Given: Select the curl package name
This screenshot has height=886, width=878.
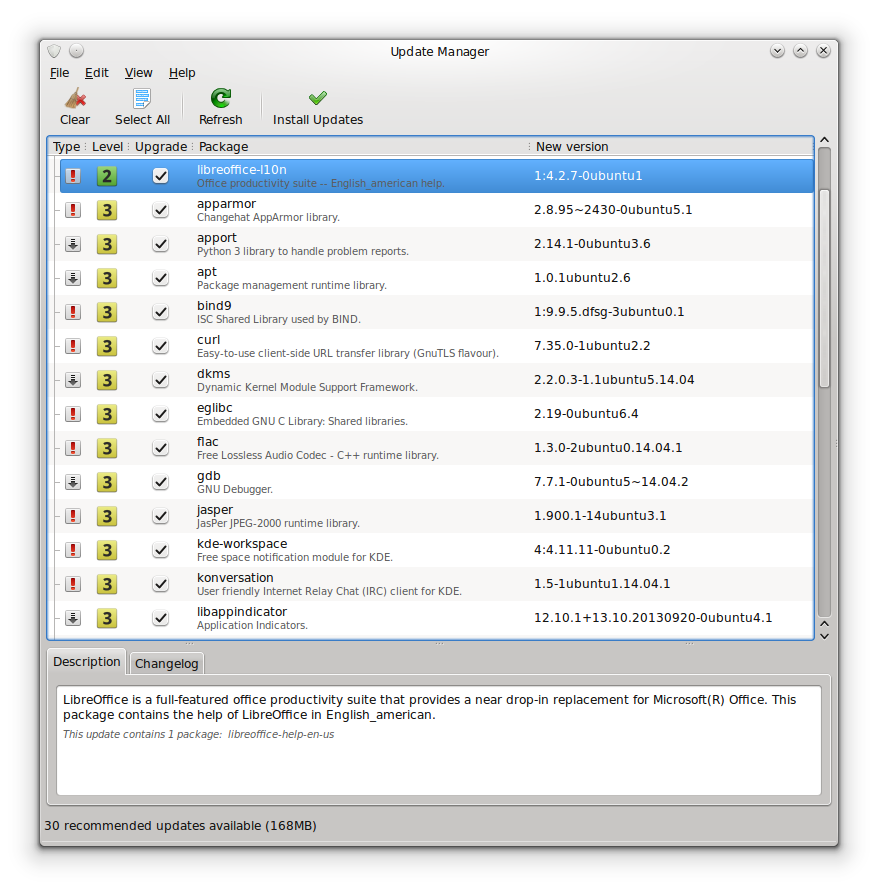Looking at the screenshot, I should [x=208, y=340].
